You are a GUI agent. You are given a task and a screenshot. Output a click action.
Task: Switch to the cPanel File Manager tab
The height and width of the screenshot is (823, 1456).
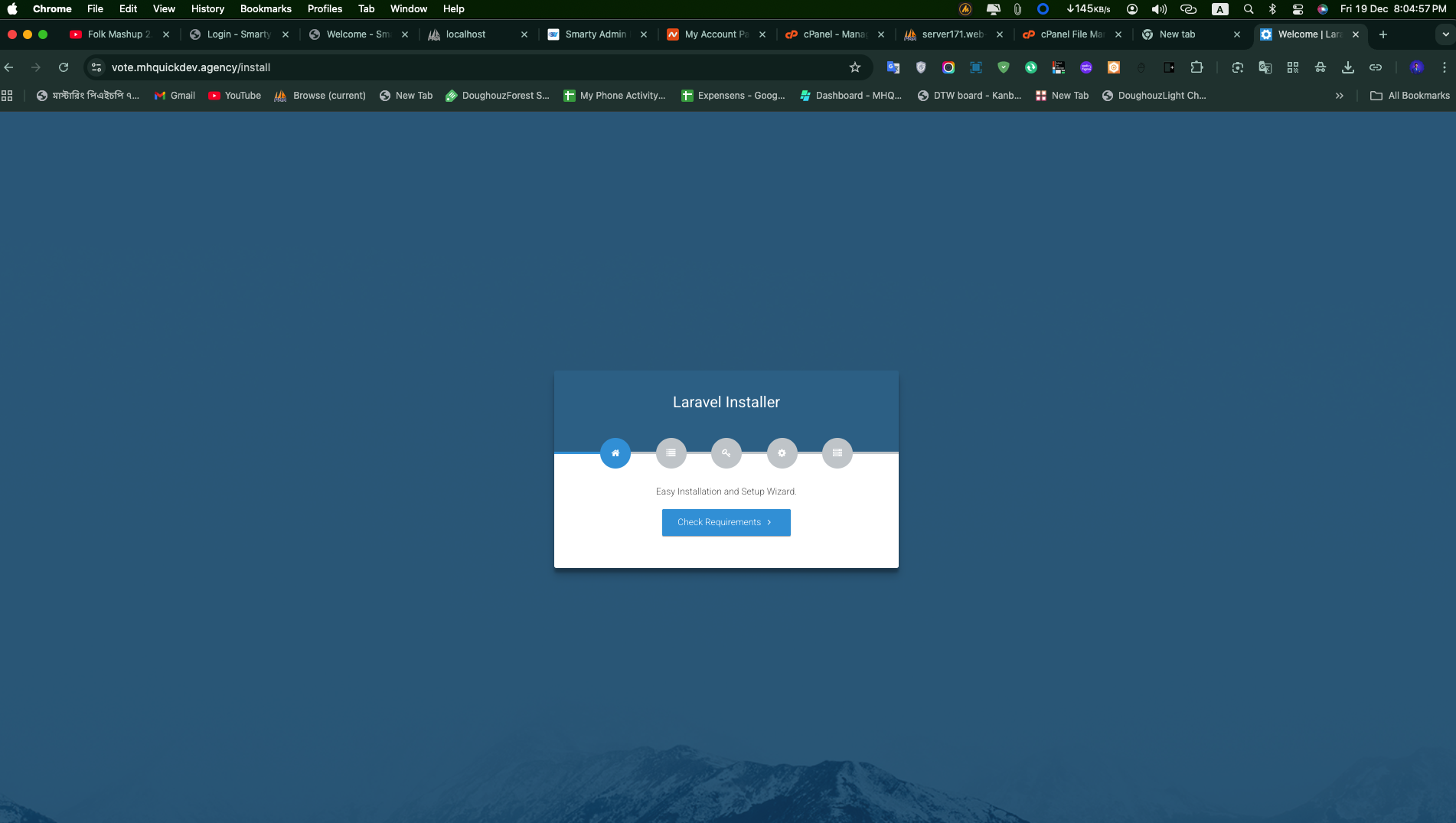pos(1072,34)
